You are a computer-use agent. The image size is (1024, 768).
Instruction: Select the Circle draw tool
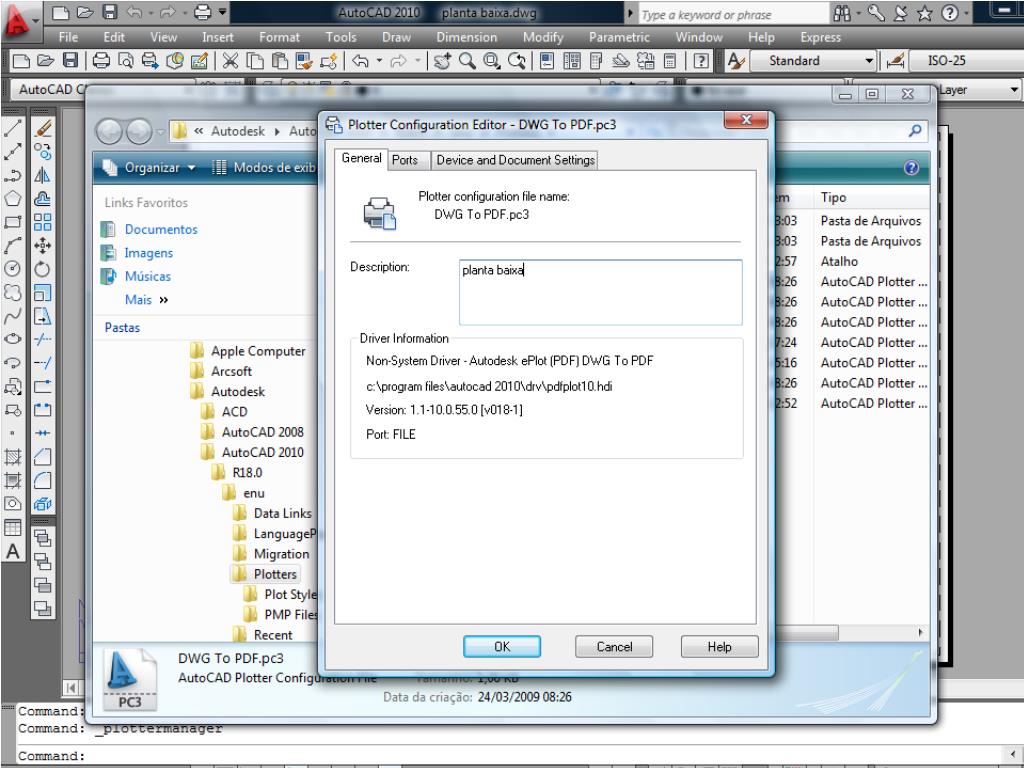tap(12, 268)
